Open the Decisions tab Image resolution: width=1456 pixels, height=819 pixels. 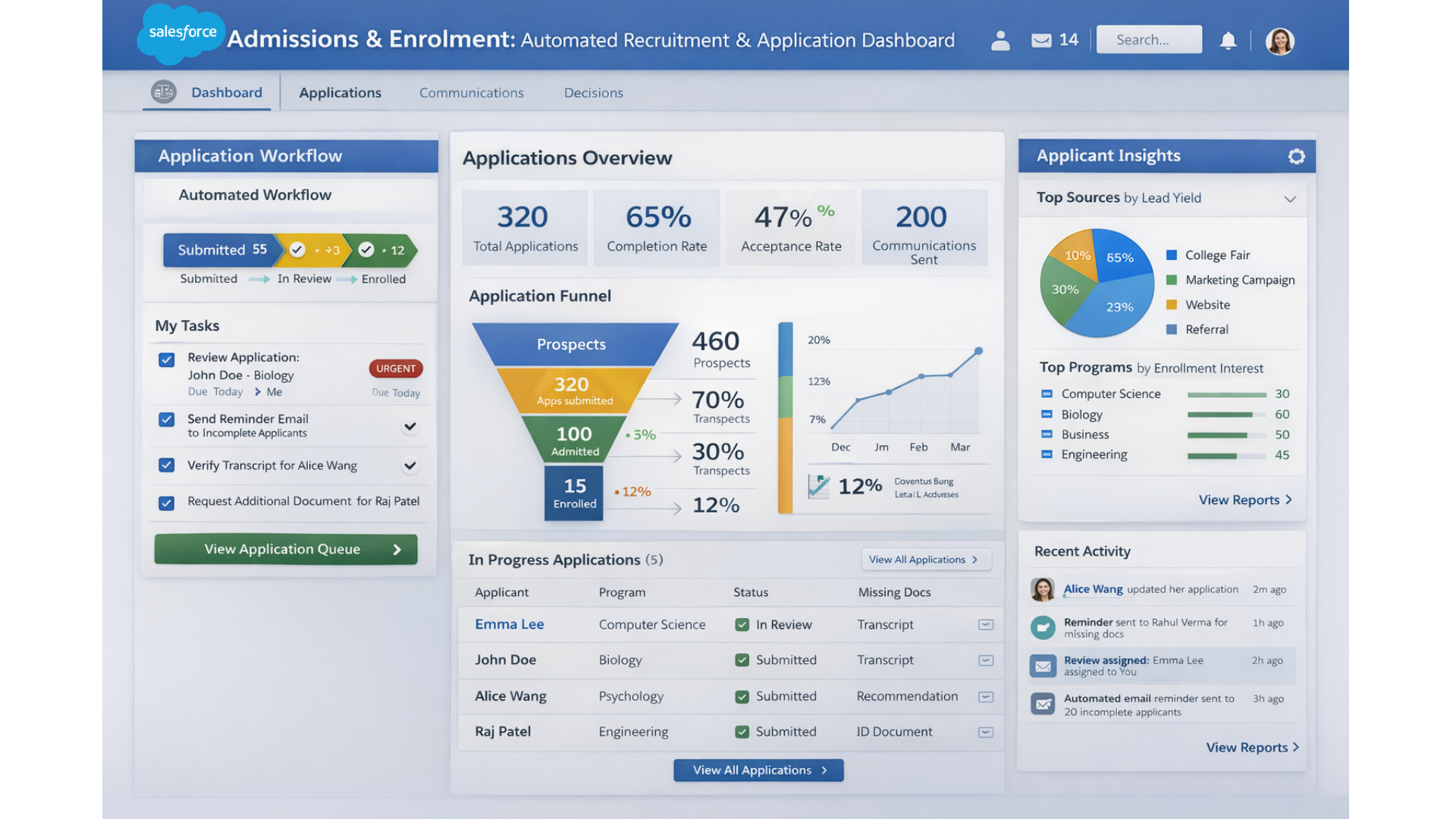click(593, 93)
